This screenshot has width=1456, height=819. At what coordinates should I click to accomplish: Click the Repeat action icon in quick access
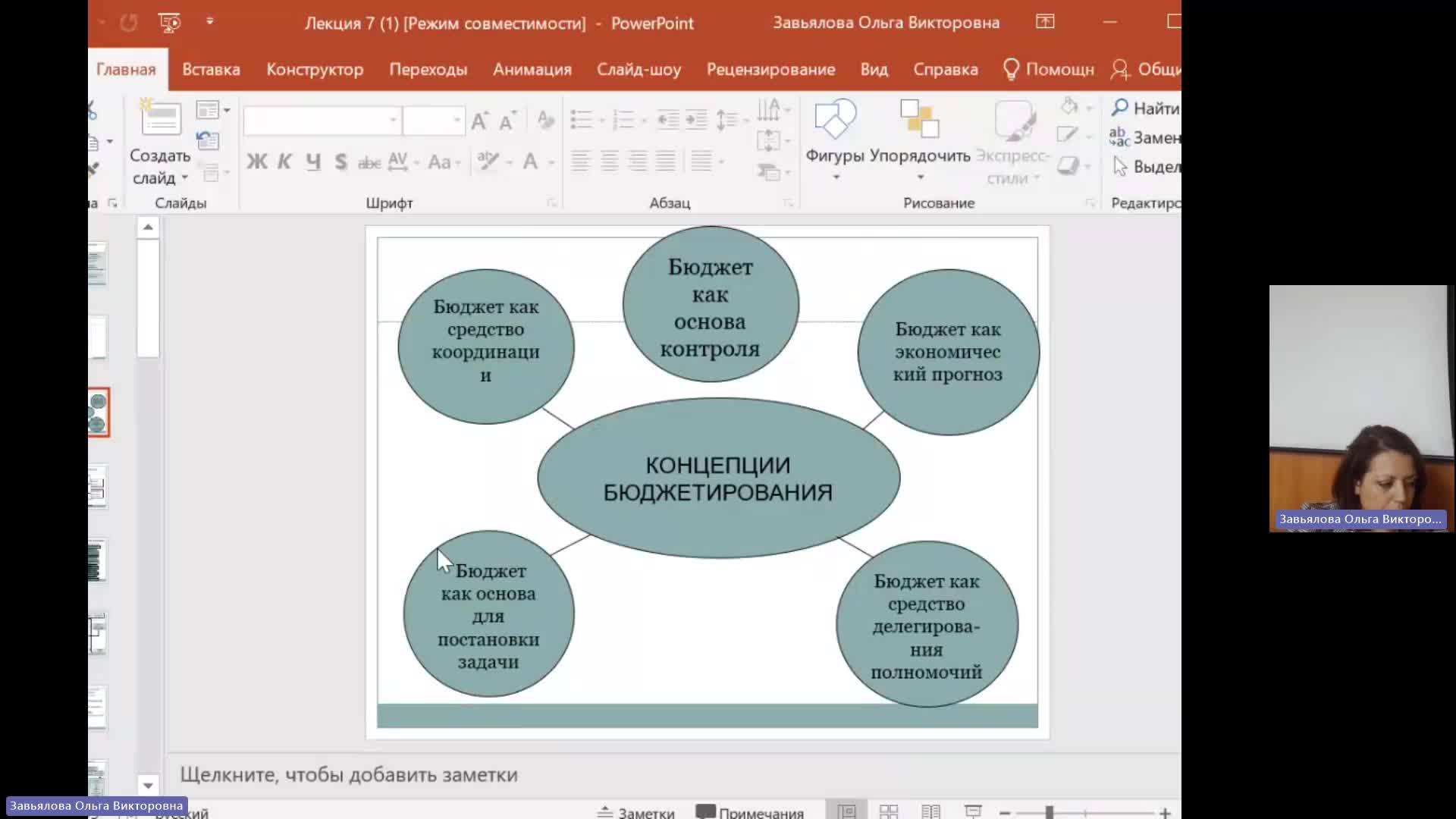click(128, 23)
